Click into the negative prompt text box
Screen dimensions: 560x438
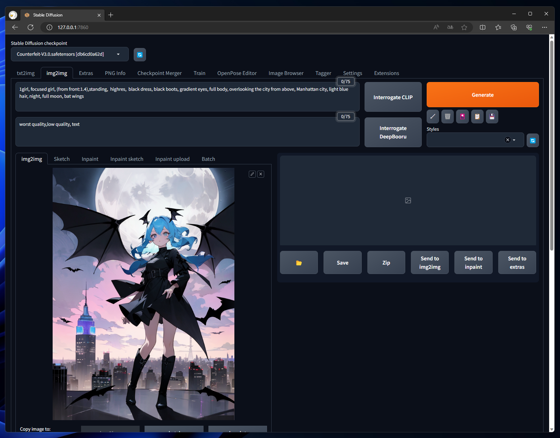(187, 132)
